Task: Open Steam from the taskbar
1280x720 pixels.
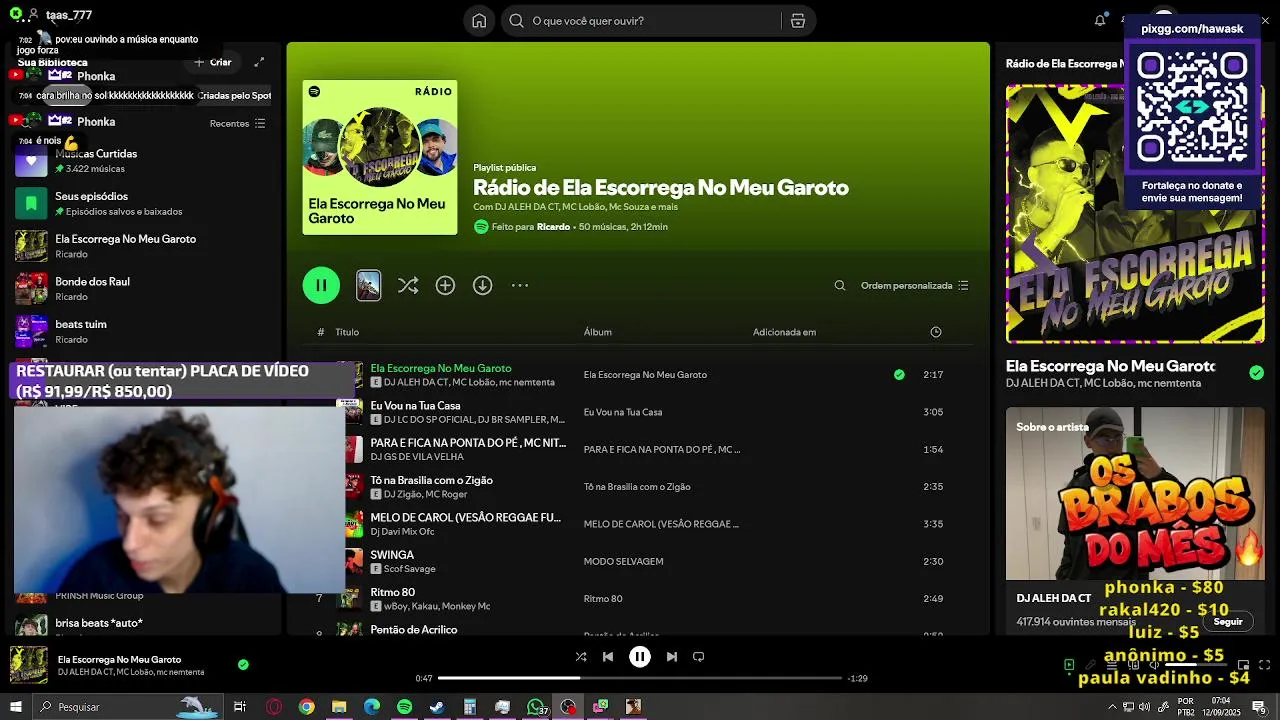Action: coord(437,707)
